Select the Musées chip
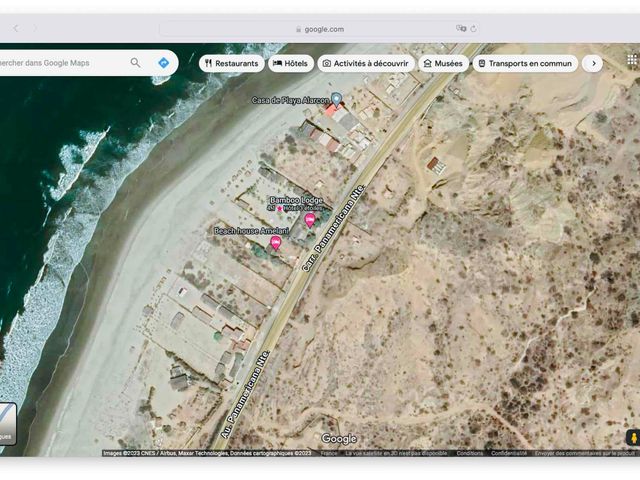Viewport: 640px width, 480px height. (444, 63)
